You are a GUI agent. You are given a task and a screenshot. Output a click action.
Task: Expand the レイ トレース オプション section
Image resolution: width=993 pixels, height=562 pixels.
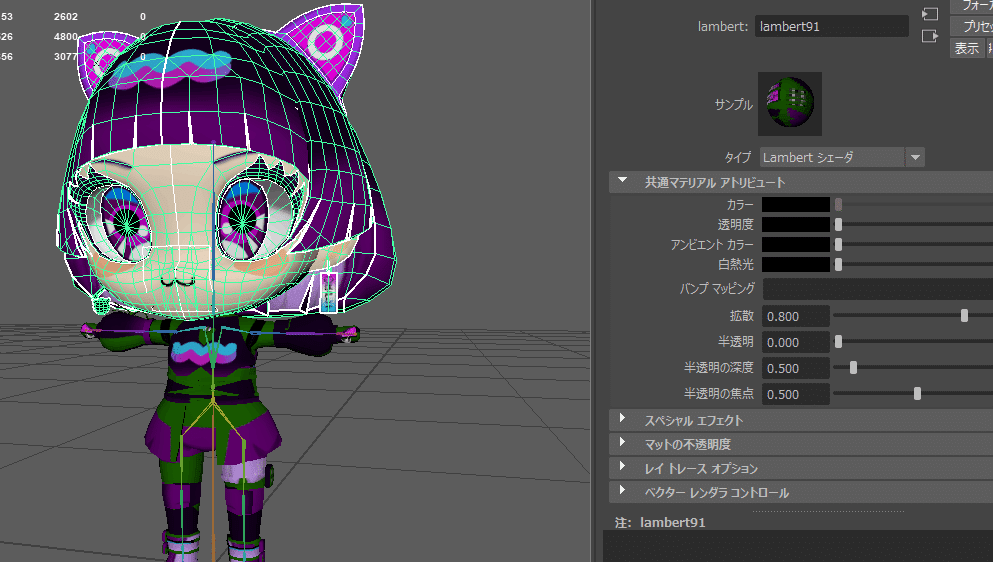coord(623,468)
